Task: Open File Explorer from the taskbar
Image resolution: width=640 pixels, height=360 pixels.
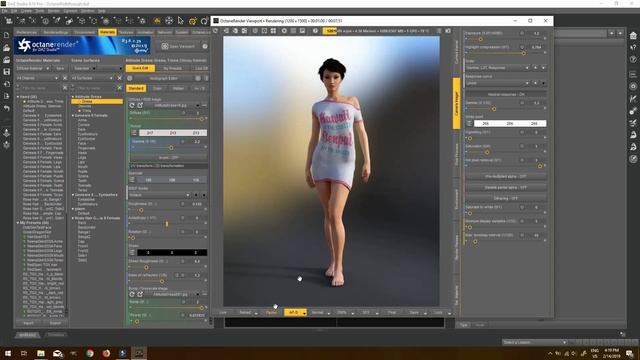Action: tap(41, 353)
